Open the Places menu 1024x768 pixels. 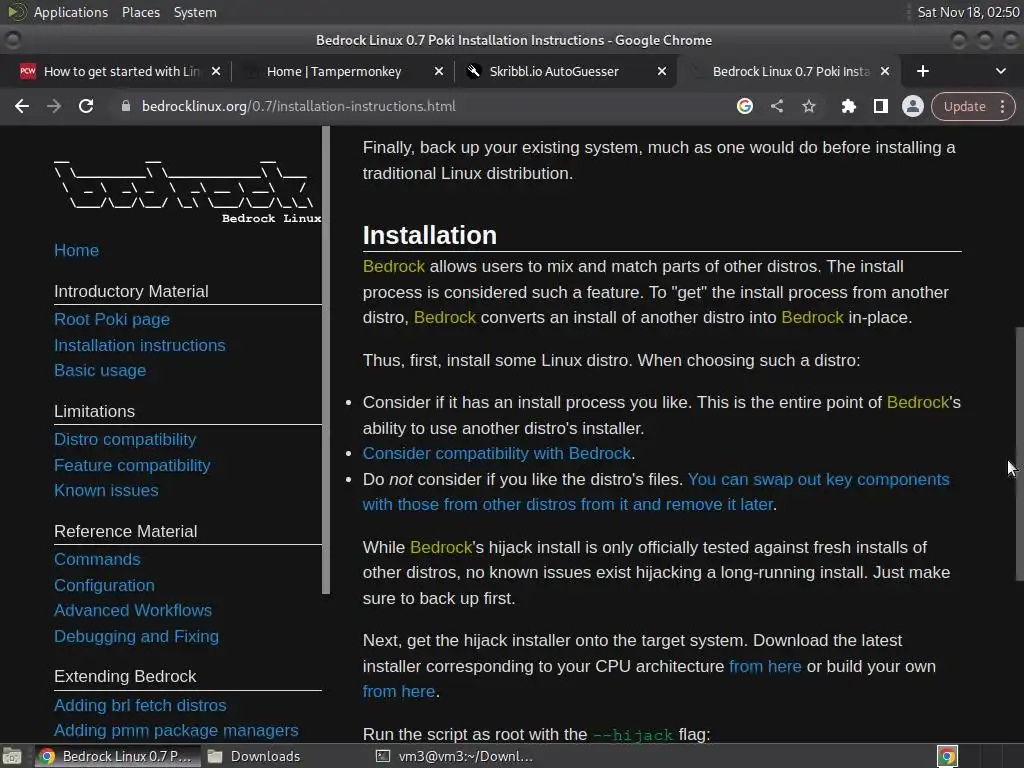click(x=140, y=12)
